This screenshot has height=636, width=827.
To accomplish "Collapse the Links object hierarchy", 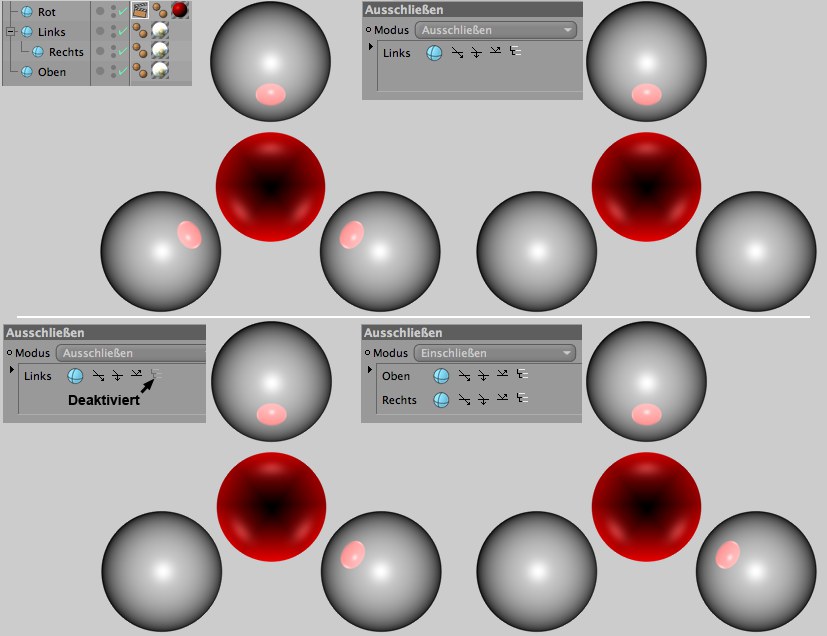I will coord(11,32).
